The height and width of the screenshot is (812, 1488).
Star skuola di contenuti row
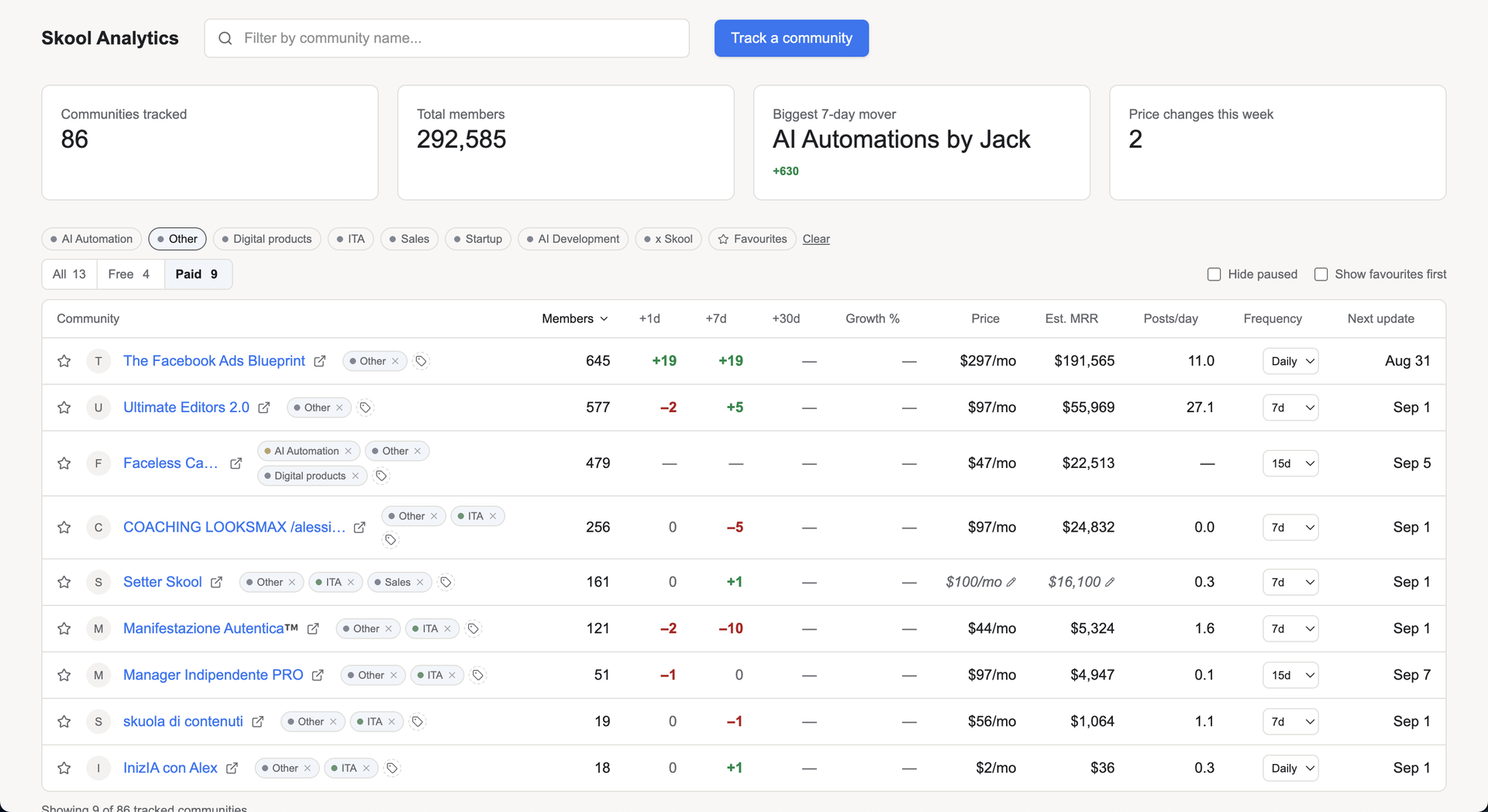click(64, 721)
